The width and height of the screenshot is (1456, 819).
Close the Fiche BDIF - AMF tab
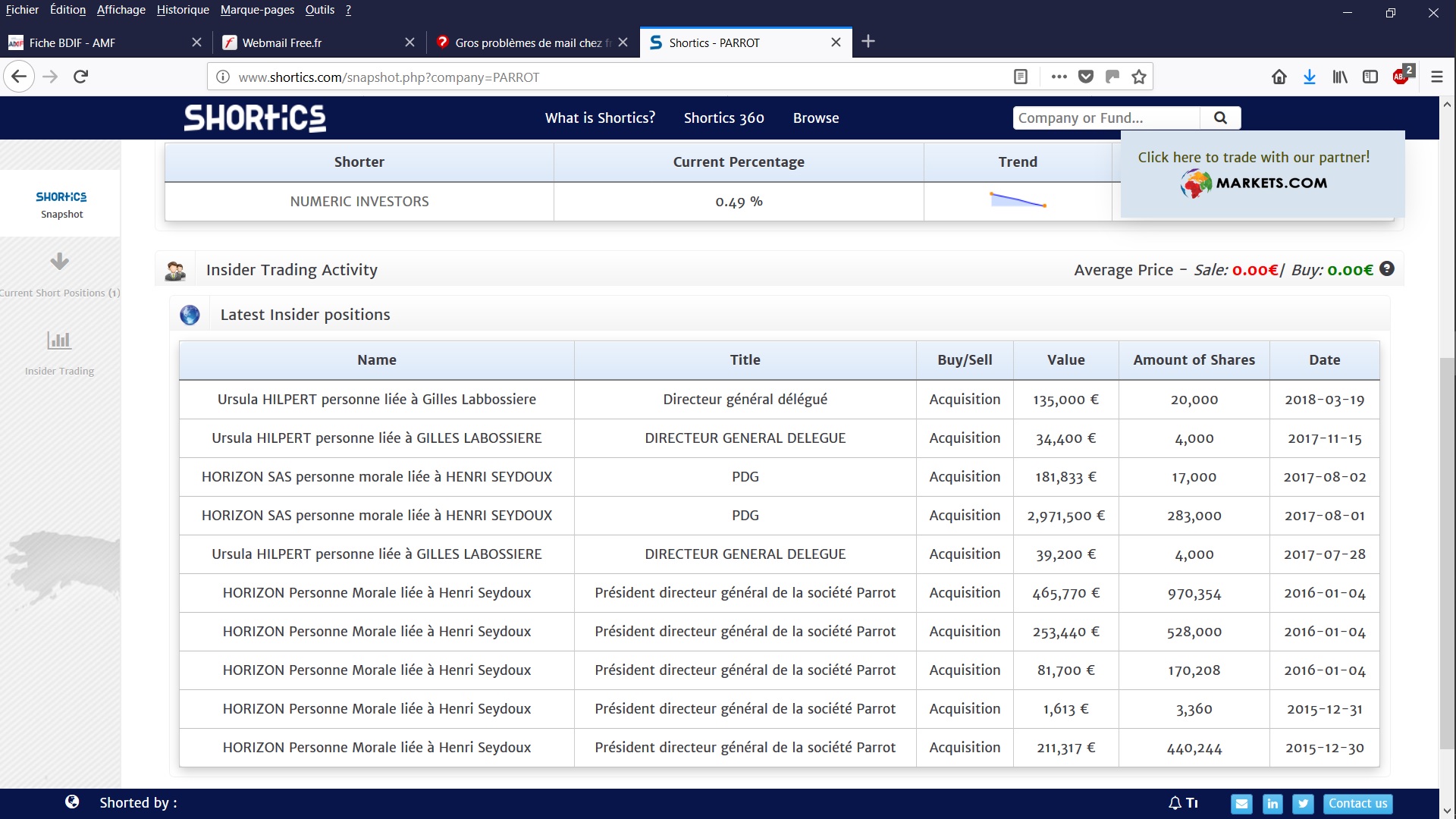(196, 42)
